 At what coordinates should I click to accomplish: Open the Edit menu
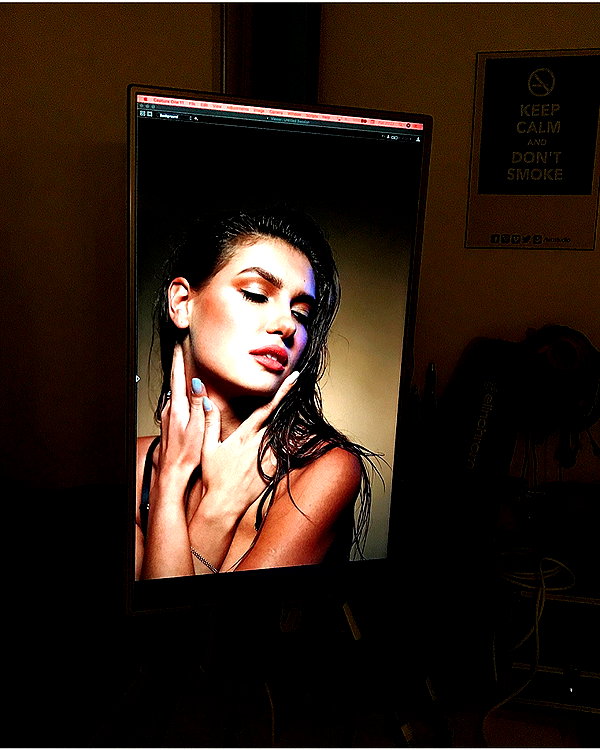[x=204, y=105]
